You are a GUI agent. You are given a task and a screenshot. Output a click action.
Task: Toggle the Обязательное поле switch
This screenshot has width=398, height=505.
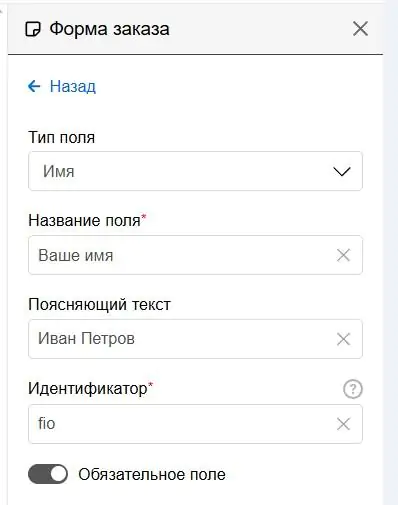click(48, 474)
